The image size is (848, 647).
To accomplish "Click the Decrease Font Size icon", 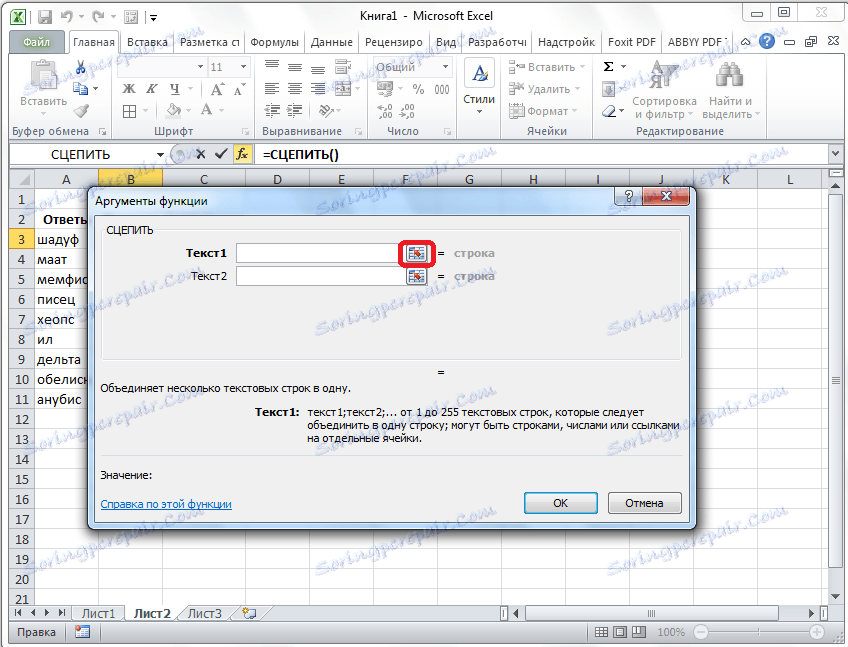I will click(239, 89).
